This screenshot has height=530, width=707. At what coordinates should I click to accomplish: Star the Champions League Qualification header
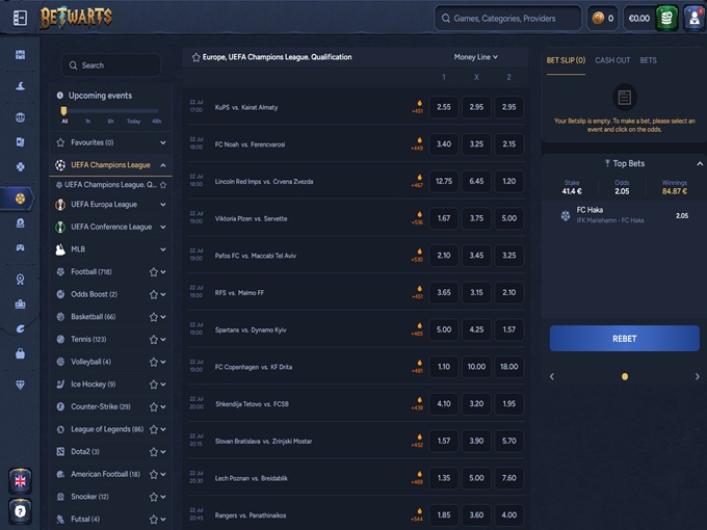click(196, 57)
